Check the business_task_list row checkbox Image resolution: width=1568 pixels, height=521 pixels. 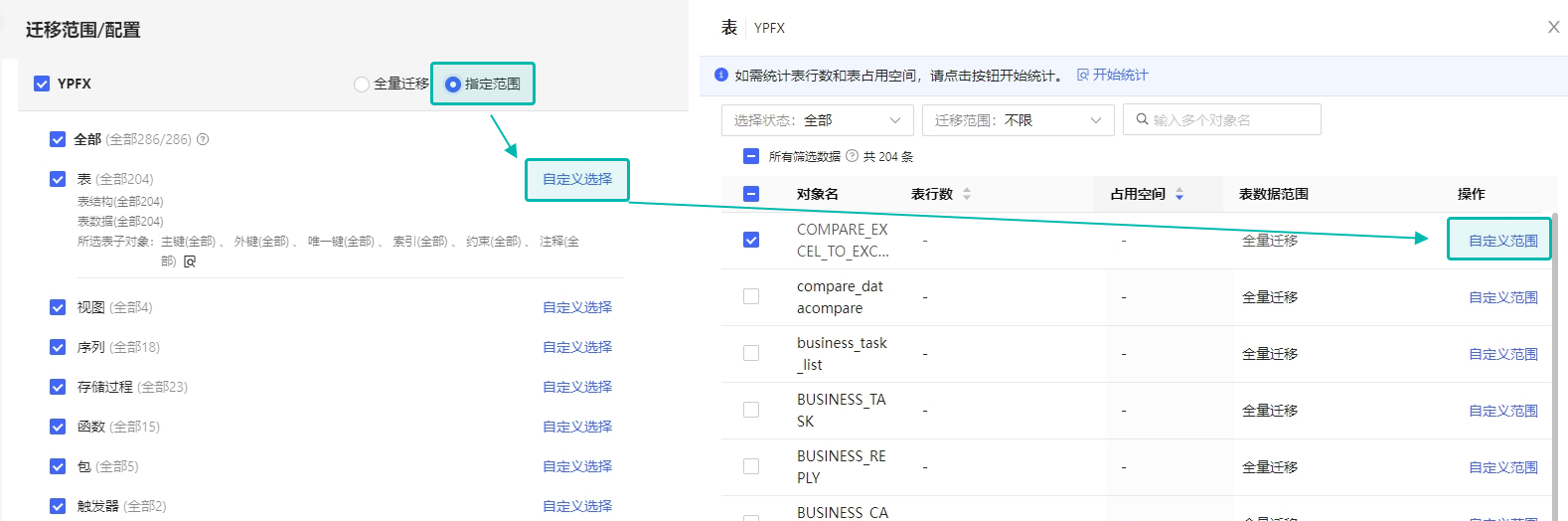click(x=751, y=353)
